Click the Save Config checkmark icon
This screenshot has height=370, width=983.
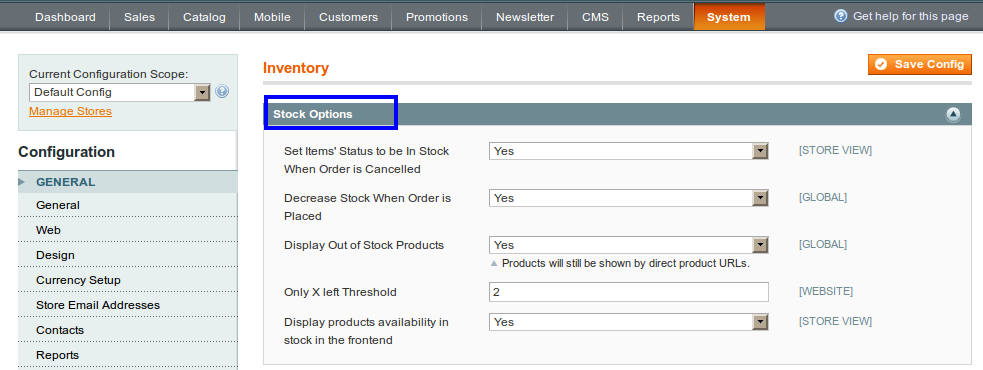pos(881,64)
